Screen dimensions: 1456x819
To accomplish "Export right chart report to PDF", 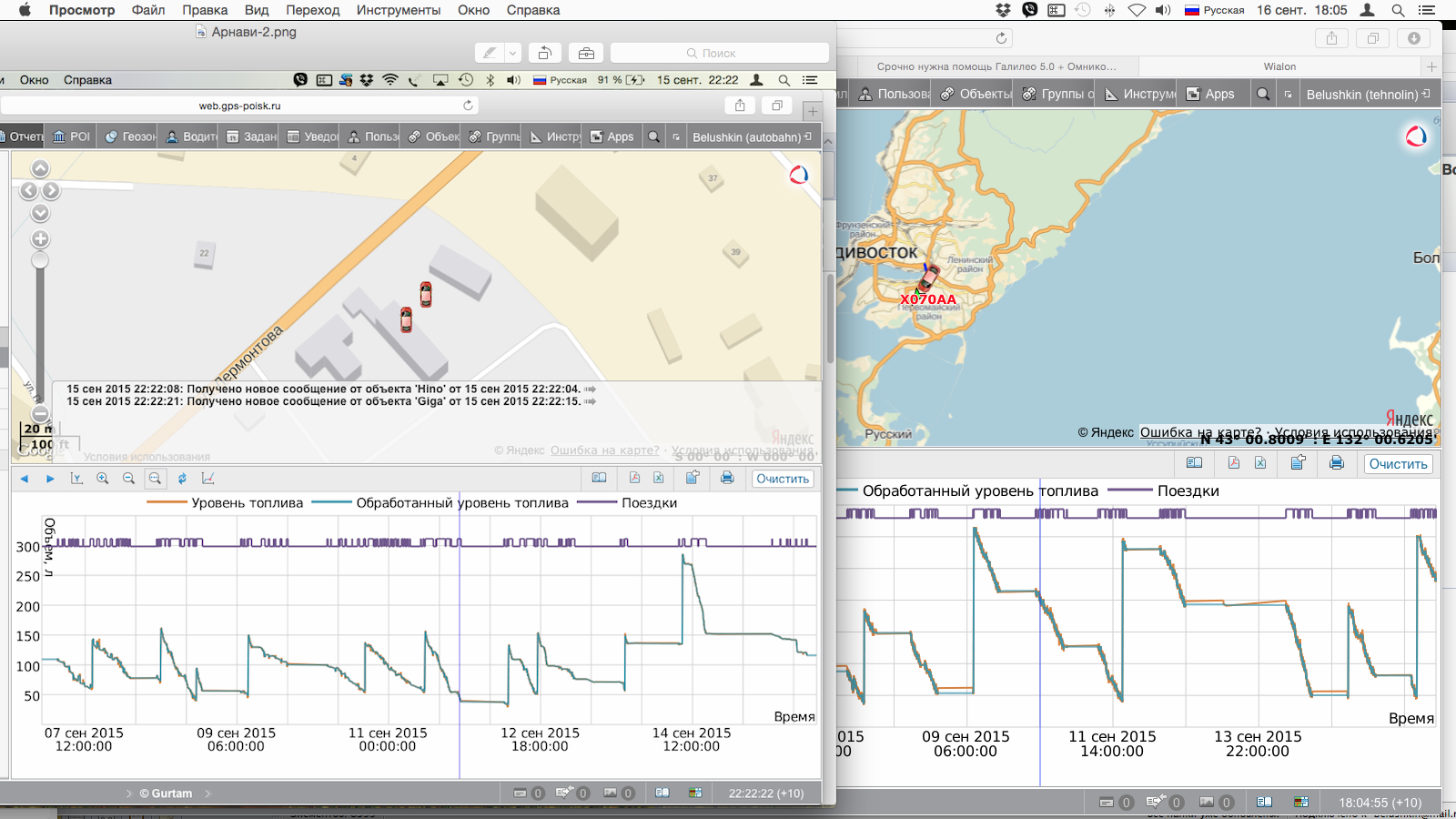I will tap(1234, 463).
